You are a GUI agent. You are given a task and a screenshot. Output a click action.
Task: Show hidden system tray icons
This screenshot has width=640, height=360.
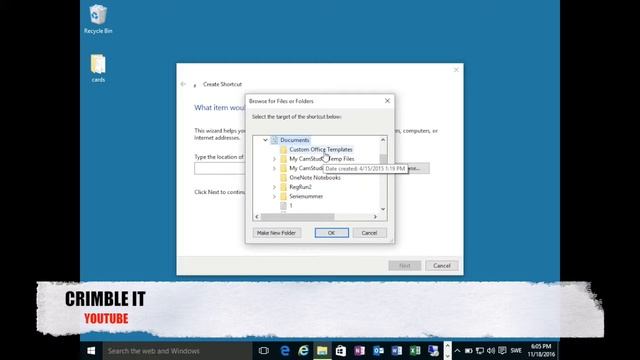tap(457, 351)
